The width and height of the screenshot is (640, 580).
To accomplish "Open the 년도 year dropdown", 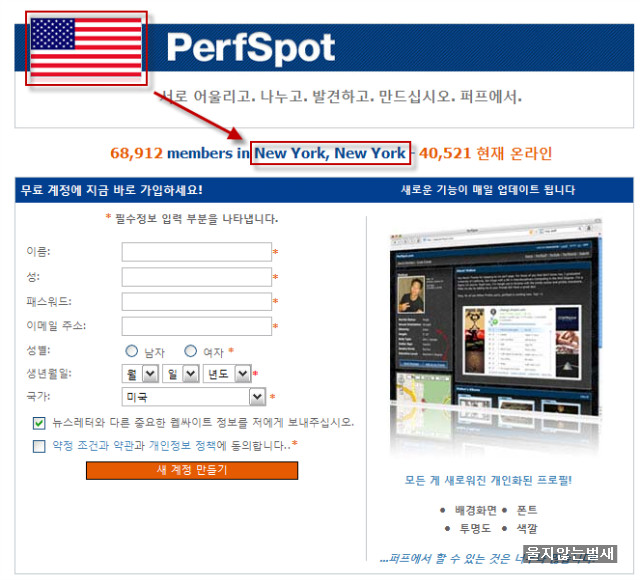I will pyautogui.click(x=227, y=373).
